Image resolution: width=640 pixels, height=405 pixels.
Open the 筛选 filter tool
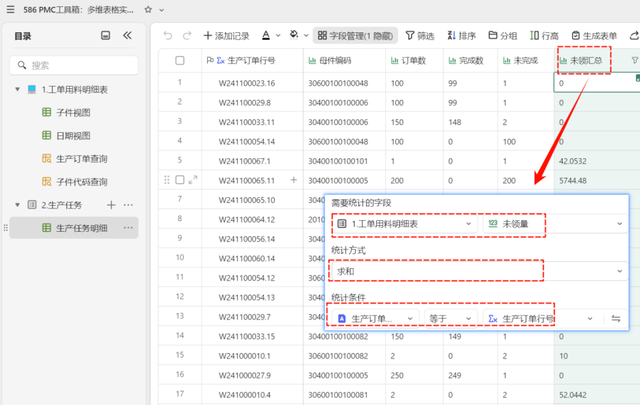tap(420, 36)
